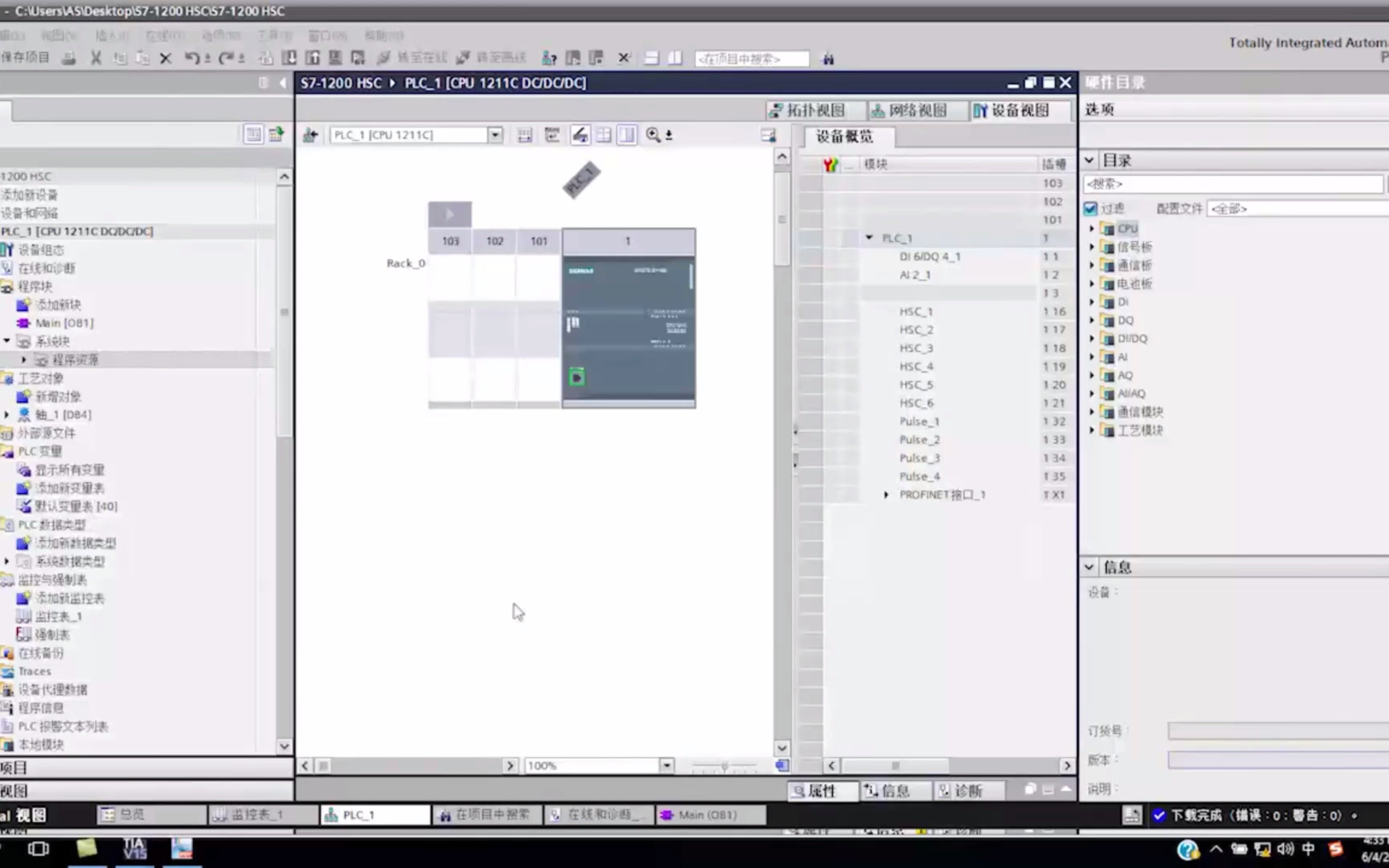This screenshot has height=868, width=1389.
Task: Click the undo arrow icon
Action: pos(191,58)
